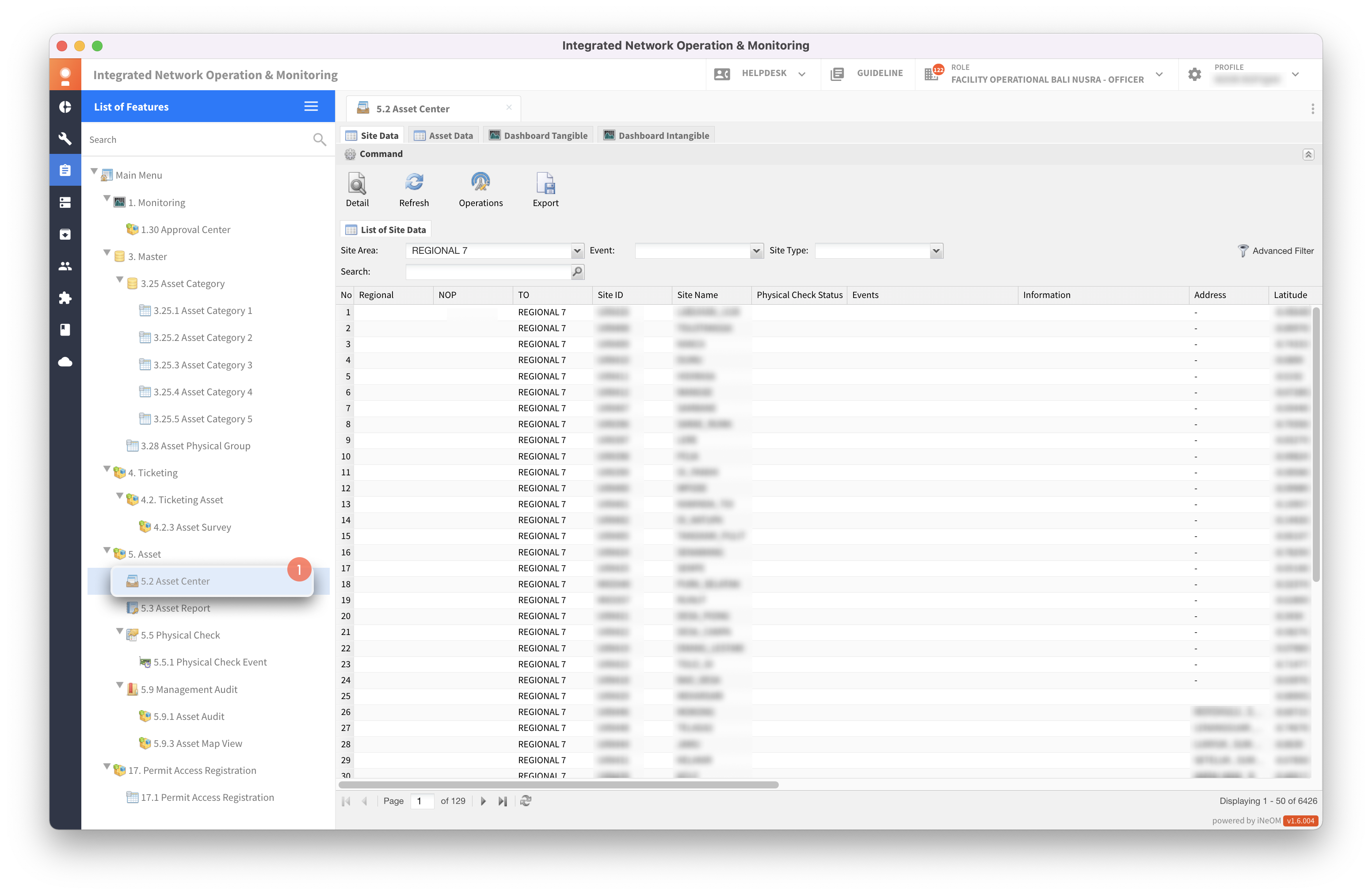The image size is (1372, 895).
Task: Click the Detail command icon
Action: (357, 184)
